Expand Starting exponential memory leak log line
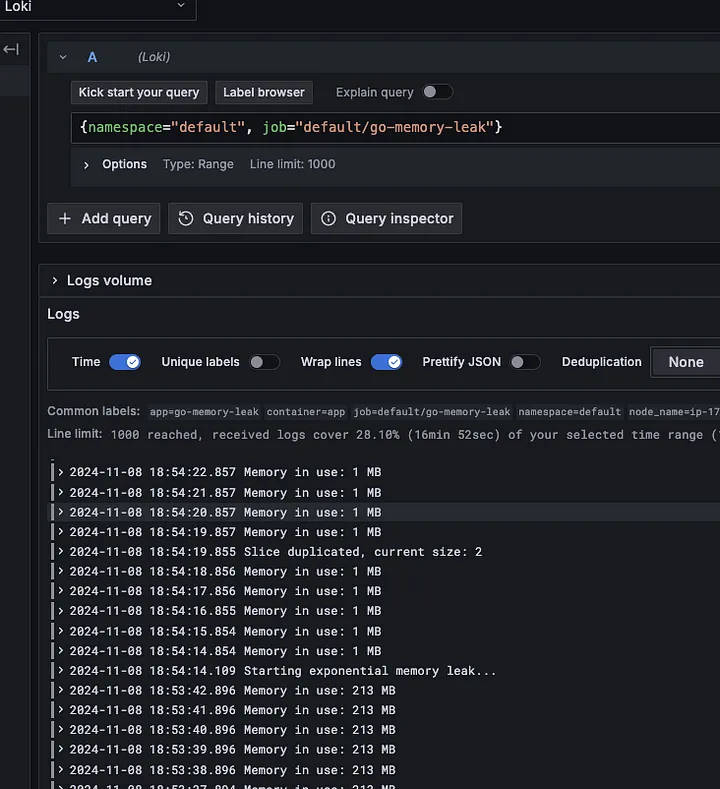720x789 pixels. click(x=61, y=670)
